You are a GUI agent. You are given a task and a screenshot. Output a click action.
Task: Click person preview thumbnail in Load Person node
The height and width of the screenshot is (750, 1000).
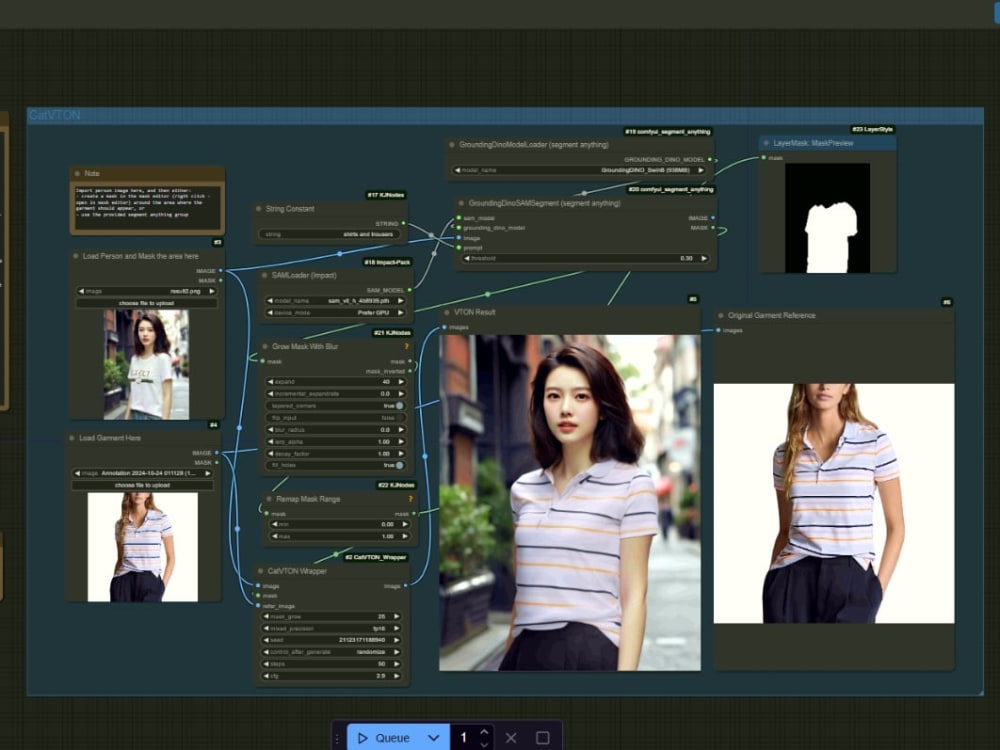pos(146,364)
